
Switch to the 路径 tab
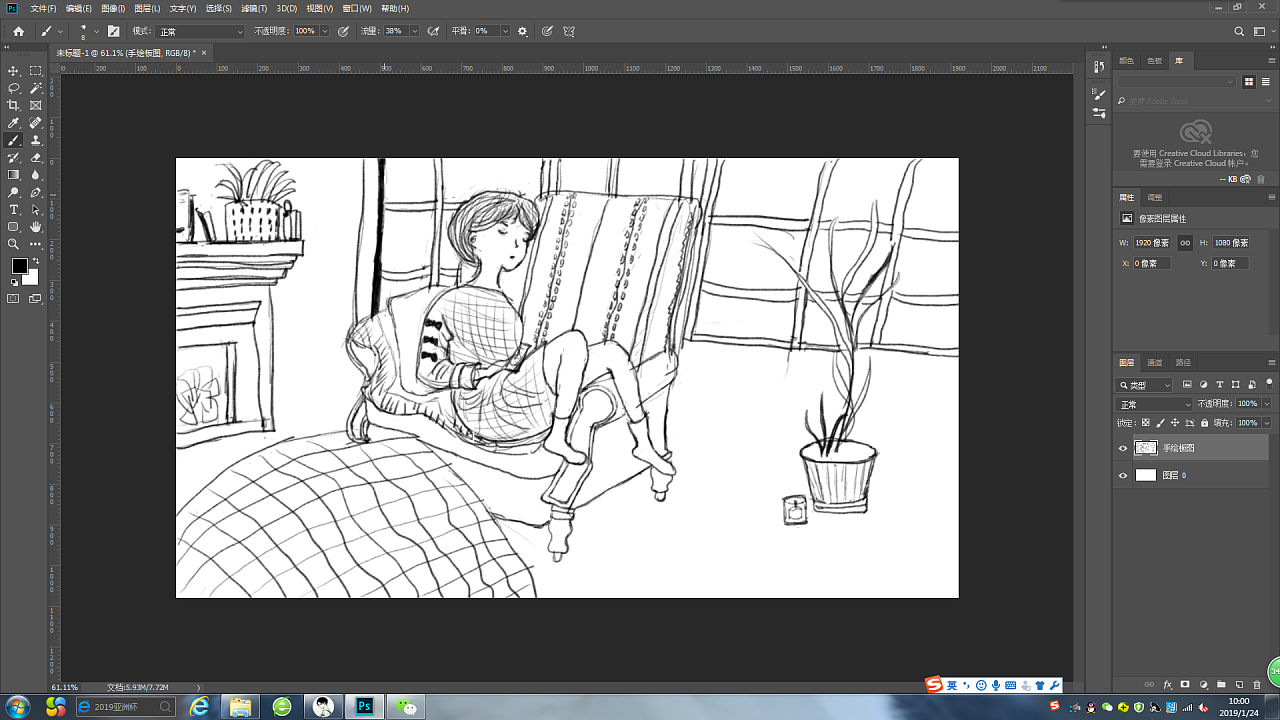[1183, 362]
